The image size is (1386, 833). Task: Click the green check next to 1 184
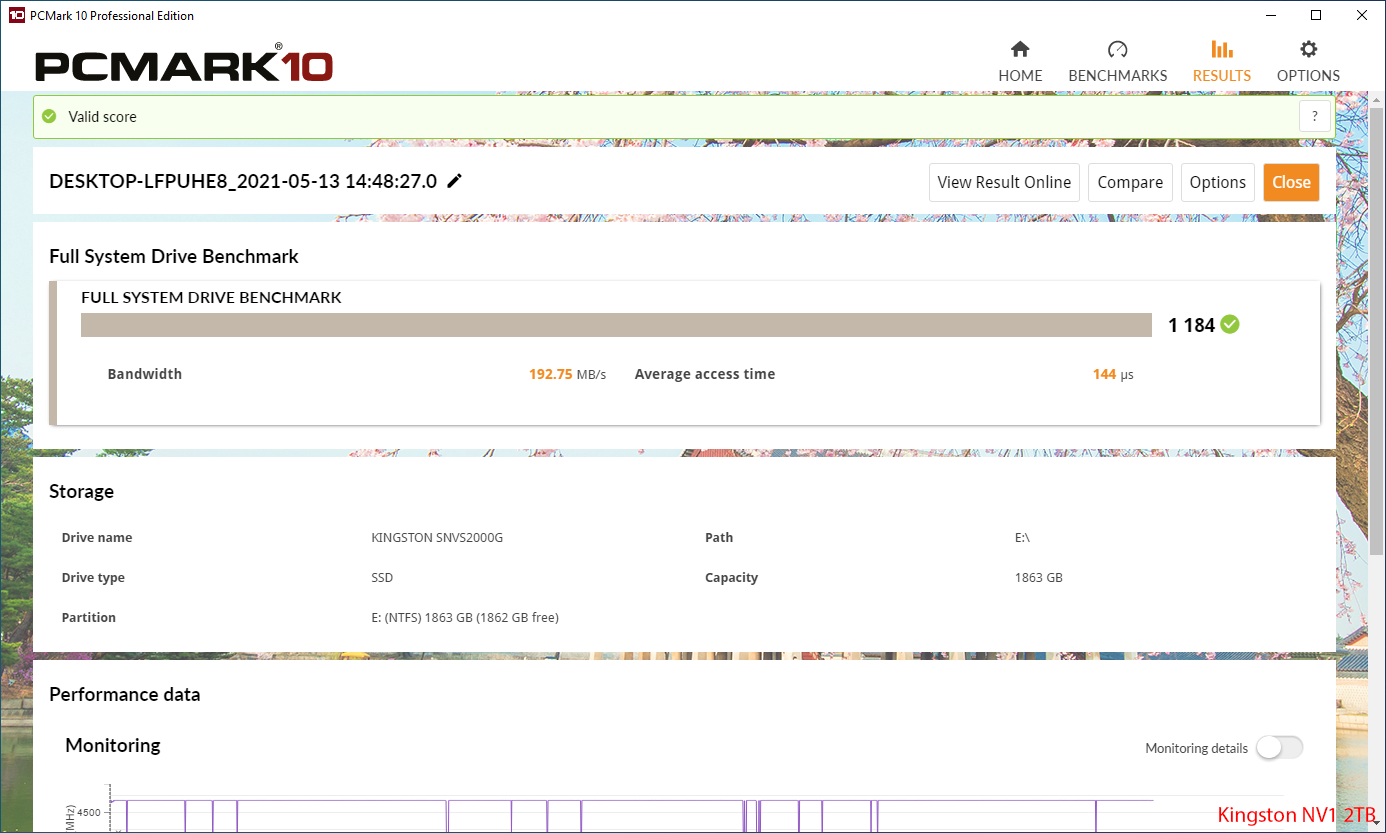pos(1230,324)
